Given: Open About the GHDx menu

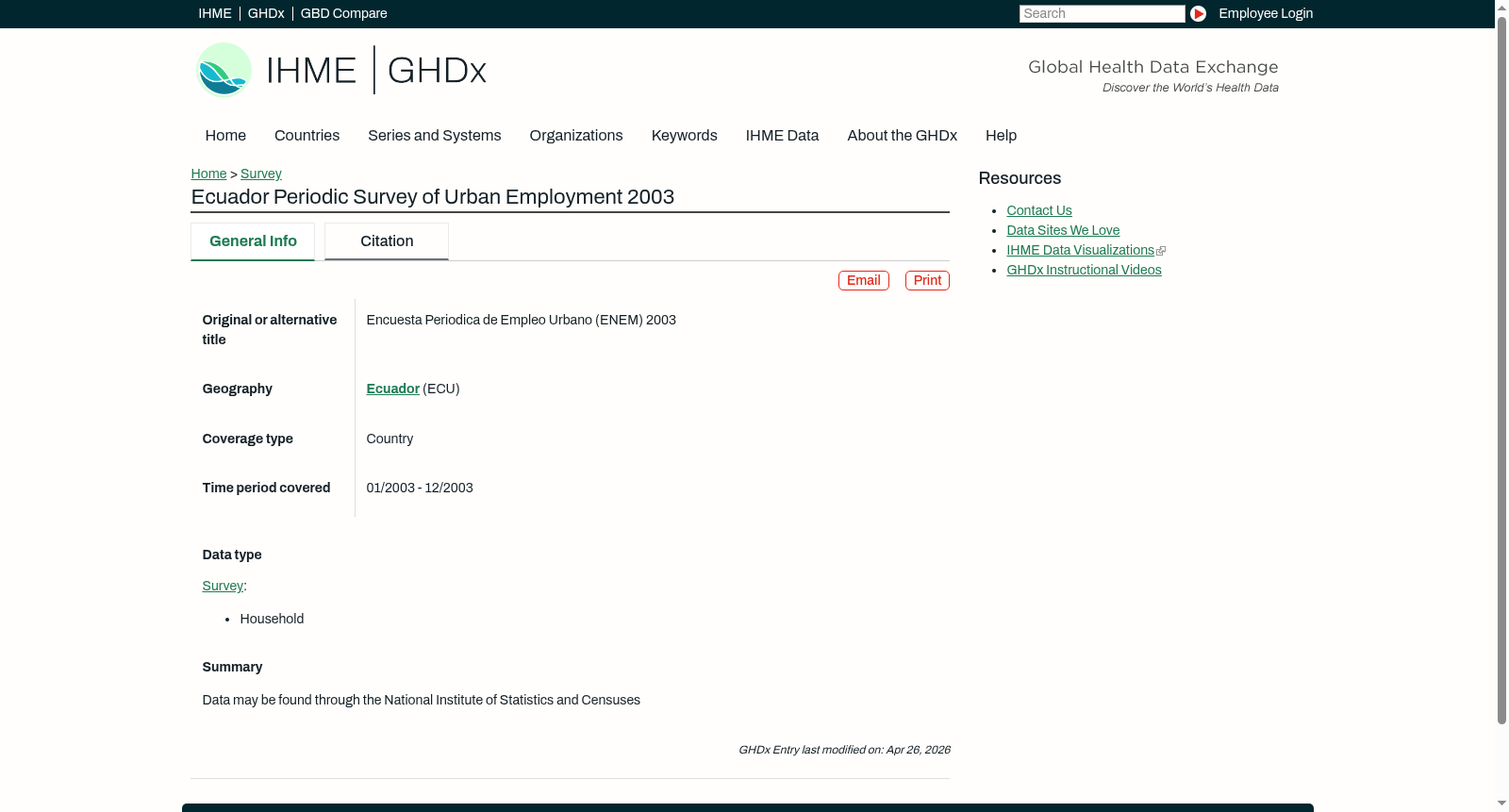Looking at the screenshot, I should tap(903, 136).
